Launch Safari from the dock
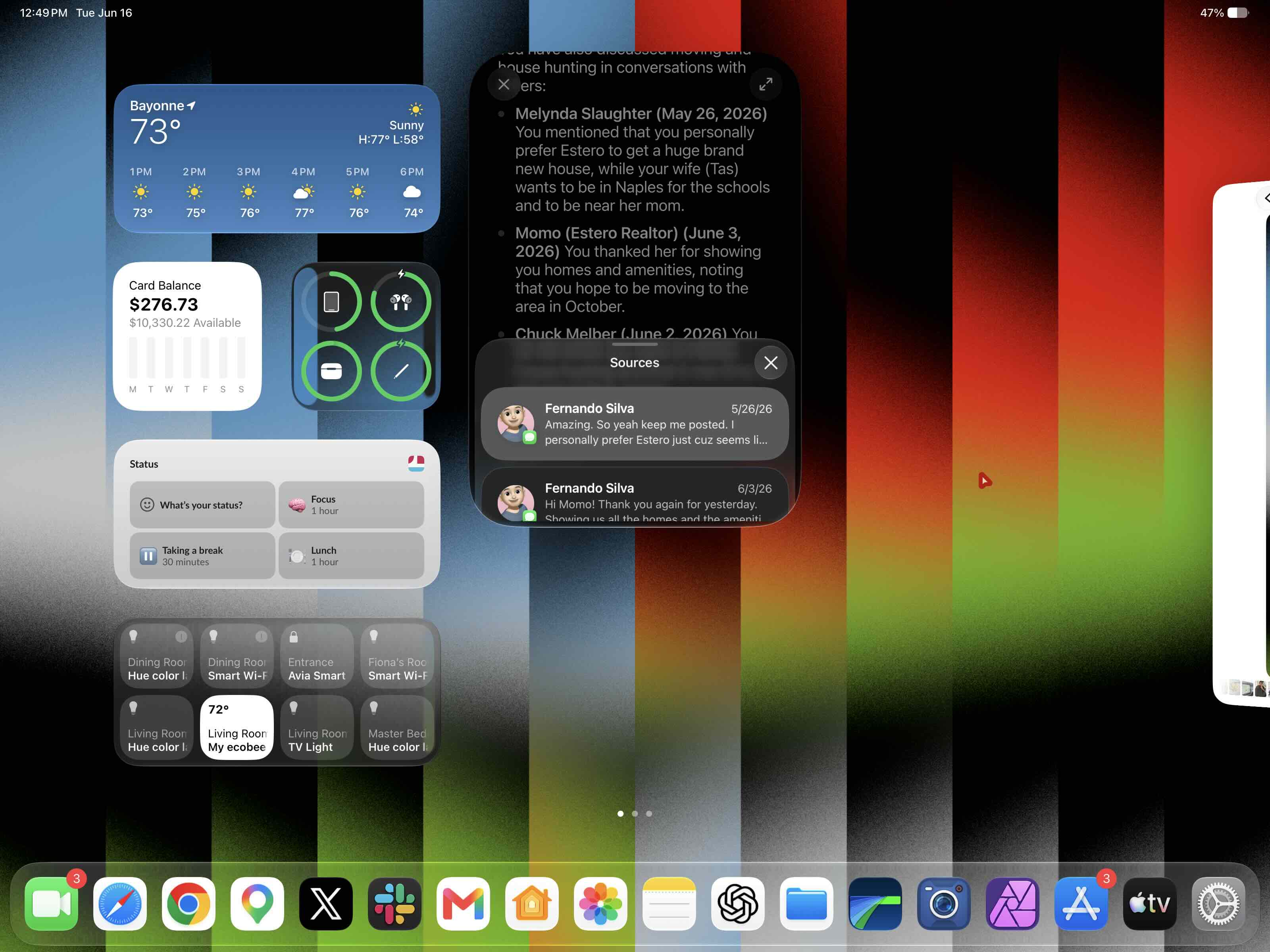This screenshot has width=1270, height=952. point(120,903)
